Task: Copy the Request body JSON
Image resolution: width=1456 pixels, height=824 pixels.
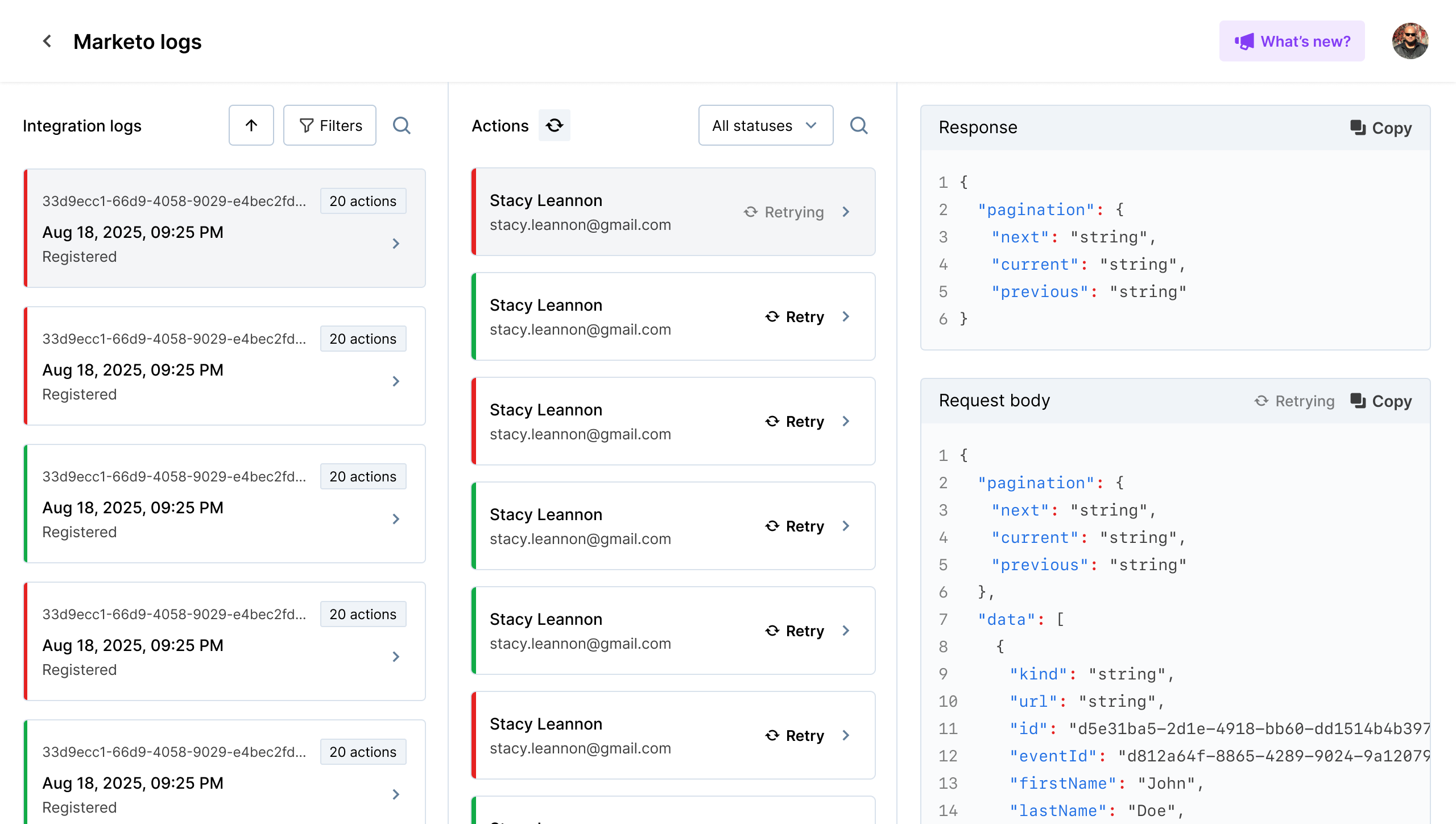Action: (1381, 401)
